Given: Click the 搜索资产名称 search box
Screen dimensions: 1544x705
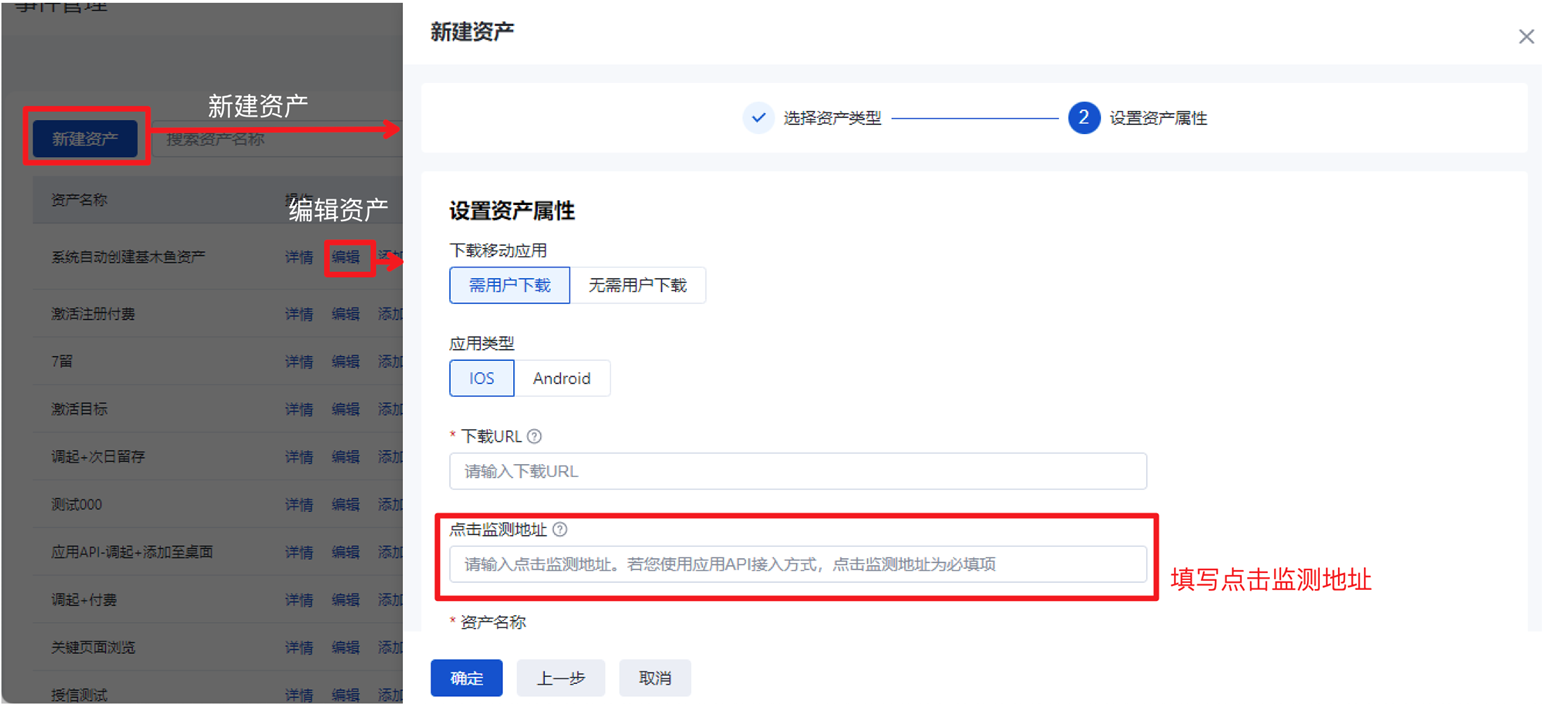Looking at the screenshot, I should point(270,139).
